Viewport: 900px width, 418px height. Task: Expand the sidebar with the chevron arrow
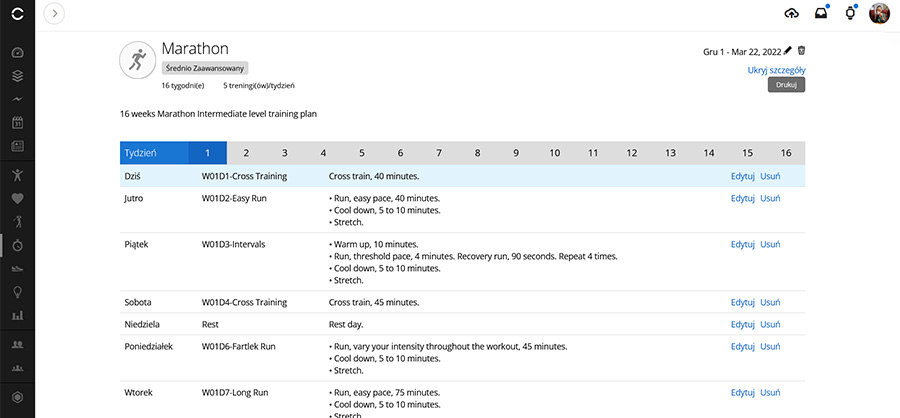(55, 14)
